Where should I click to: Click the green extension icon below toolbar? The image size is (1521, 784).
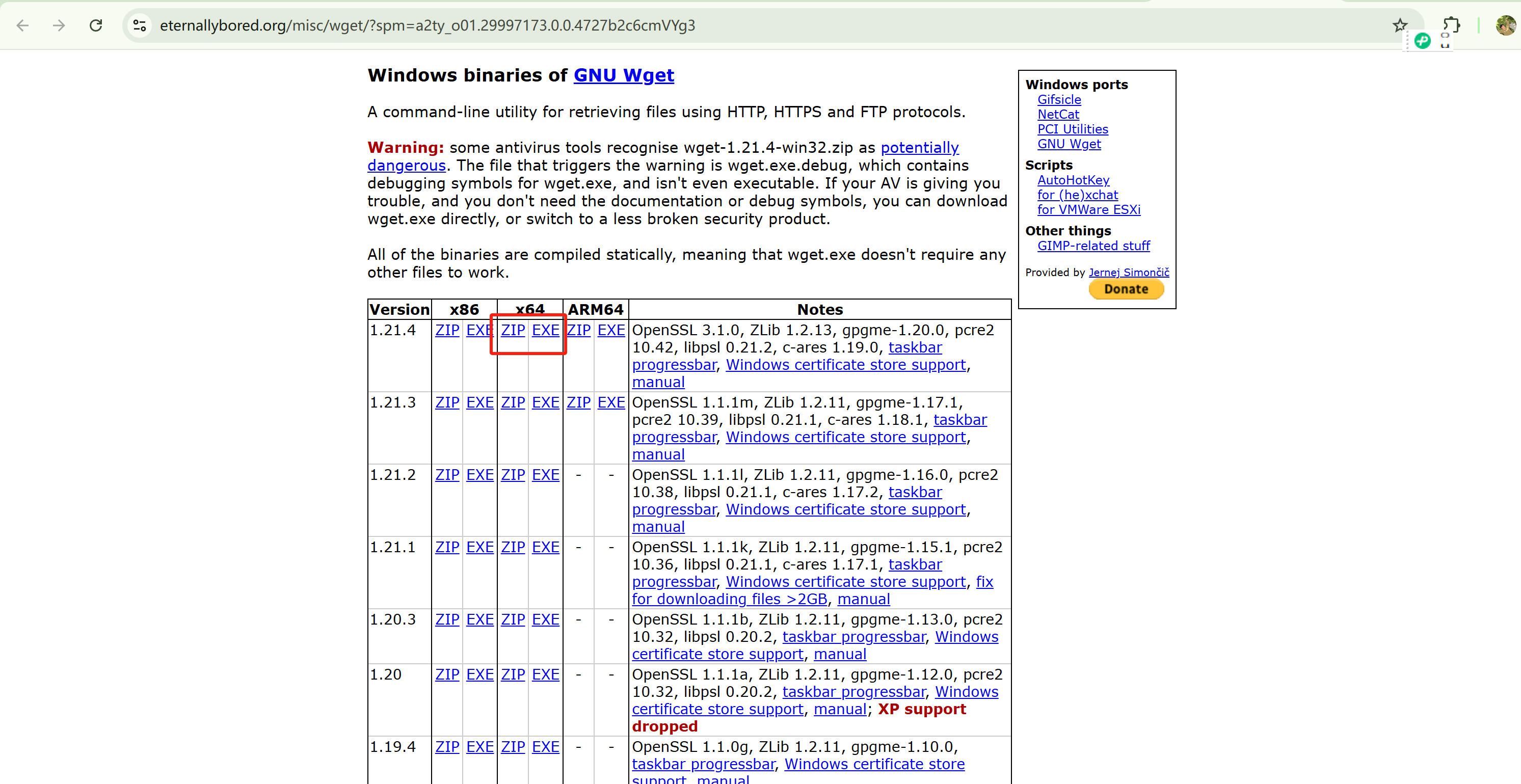point(1422,41)
